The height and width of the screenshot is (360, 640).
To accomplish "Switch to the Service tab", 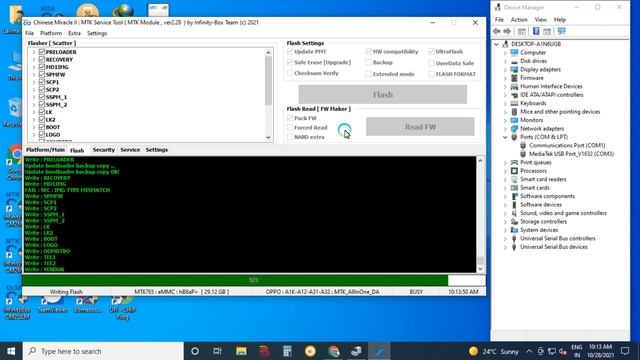I will [130, 150].
